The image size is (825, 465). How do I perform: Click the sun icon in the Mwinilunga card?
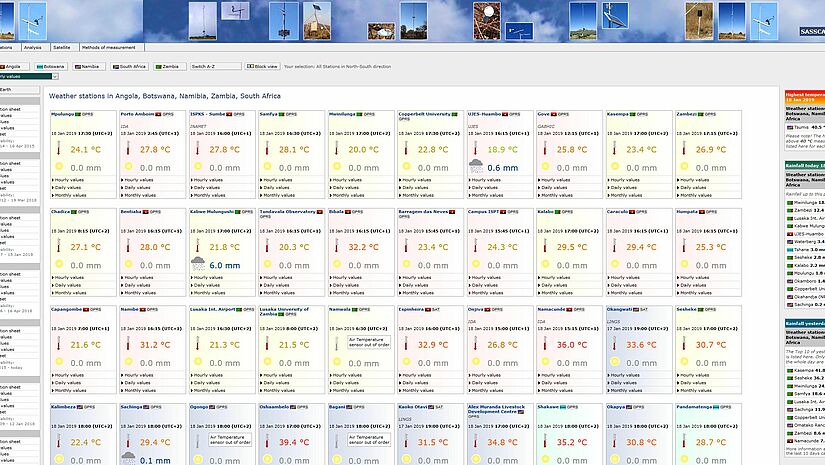[337, 166]
